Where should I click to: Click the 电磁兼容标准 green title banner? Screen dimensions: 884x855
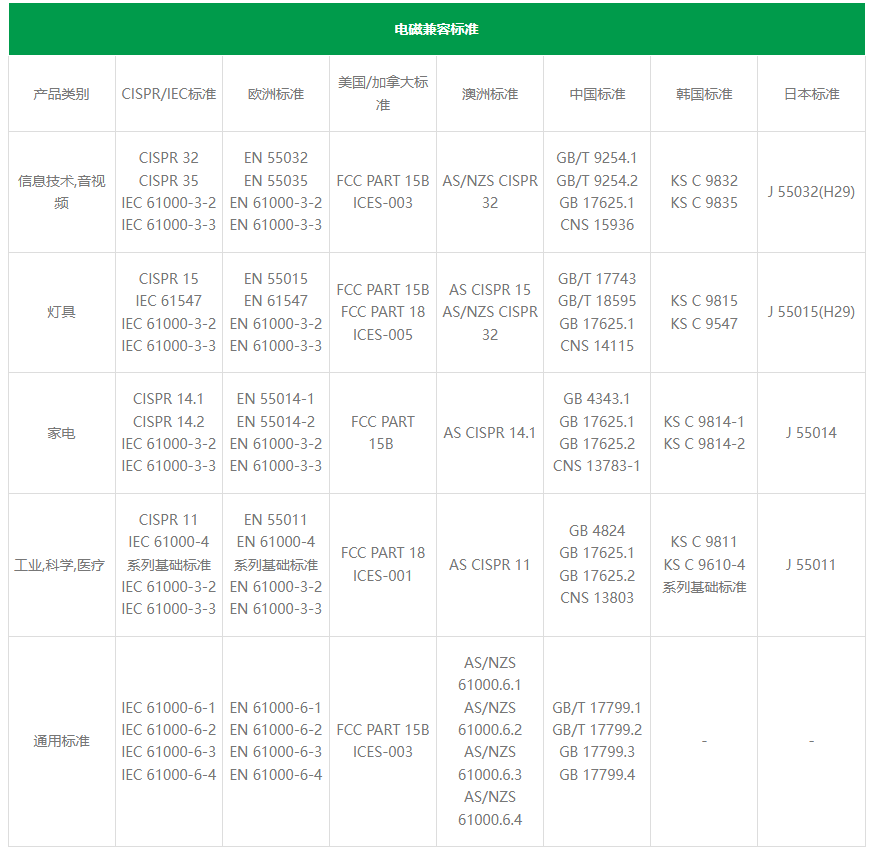[436, 29]
